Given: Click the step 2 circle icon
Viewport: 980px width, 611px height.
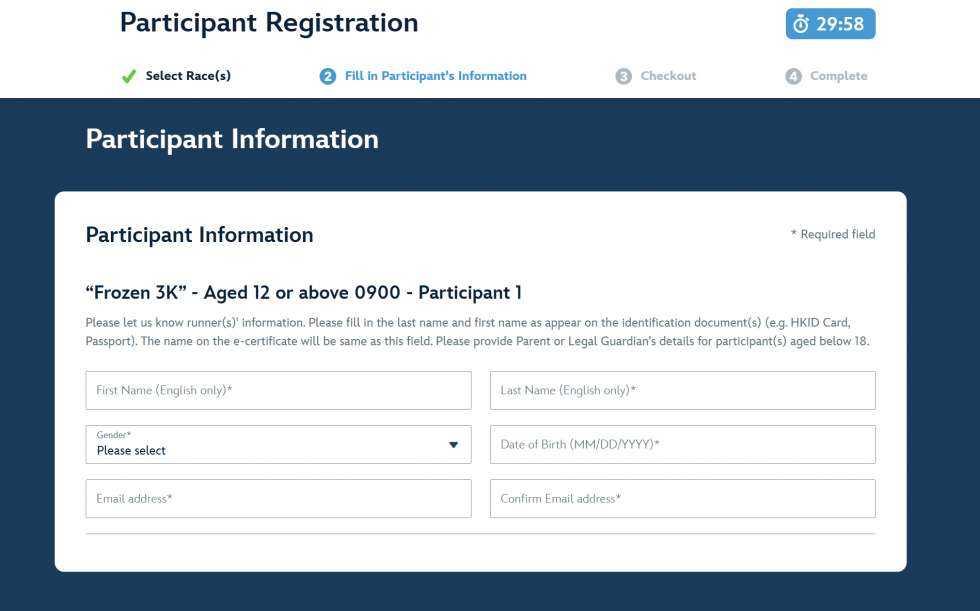Looking at the screenshot, I should [x=327, y=76].
